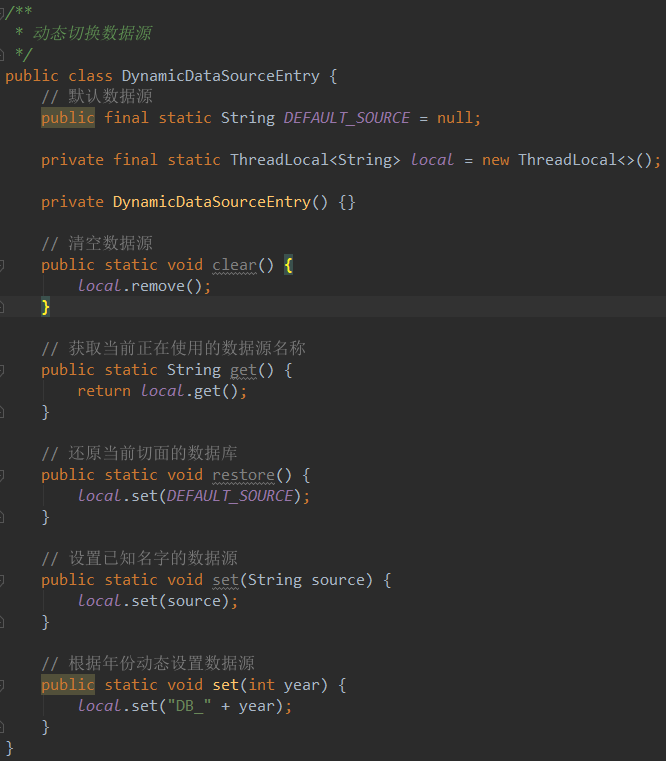666x761 pixels.
Task: Click get() call in return local.get()
Action: tap(216, 391)
